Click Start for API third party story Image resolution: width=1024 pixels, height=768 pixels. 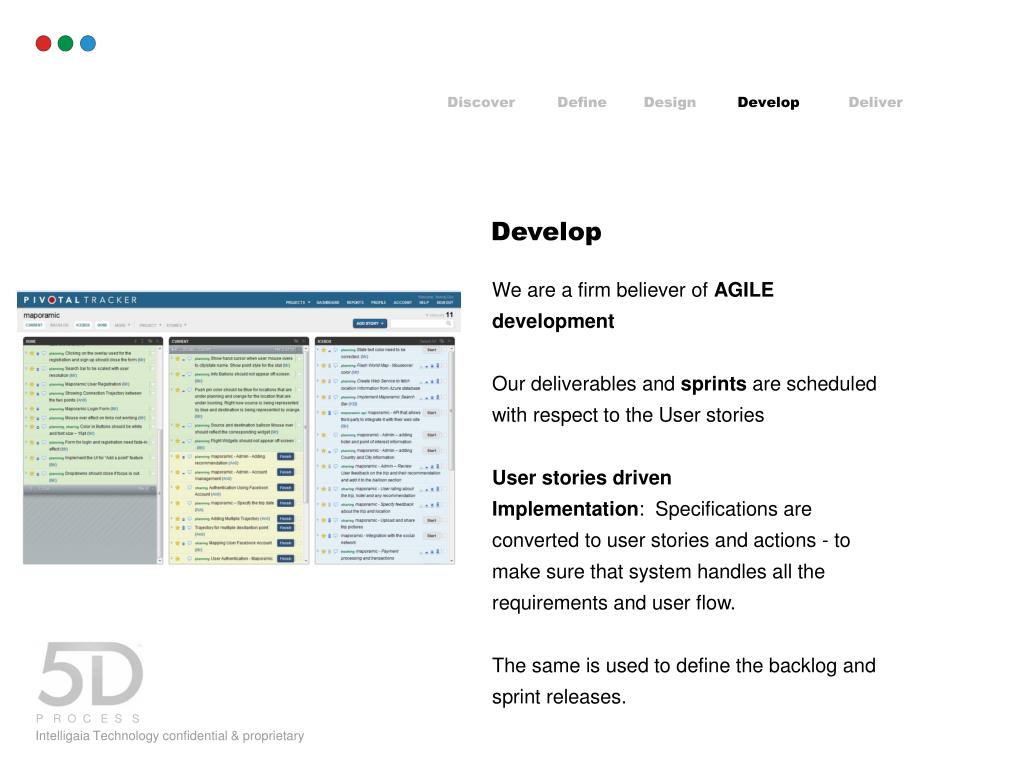(432, 413)
